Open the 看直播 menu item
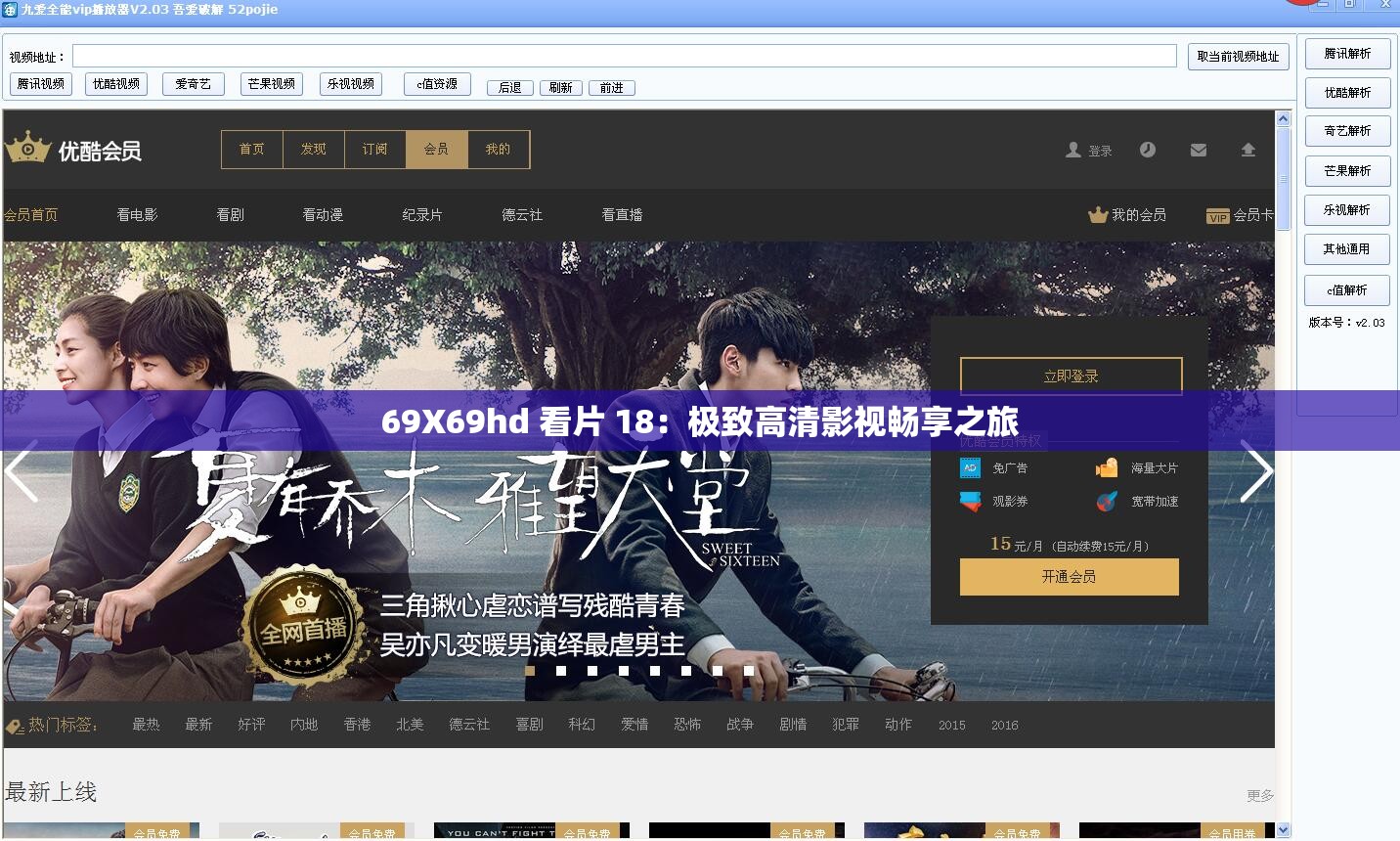Image resolution: width=1400 pixels, height=841 pixels. click(622, 215)
